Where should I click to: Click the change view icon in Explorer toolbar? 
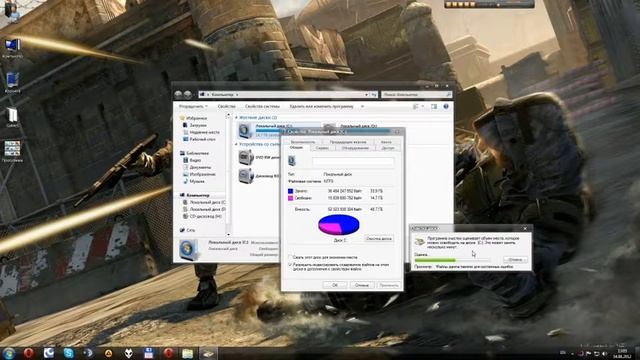416,107
